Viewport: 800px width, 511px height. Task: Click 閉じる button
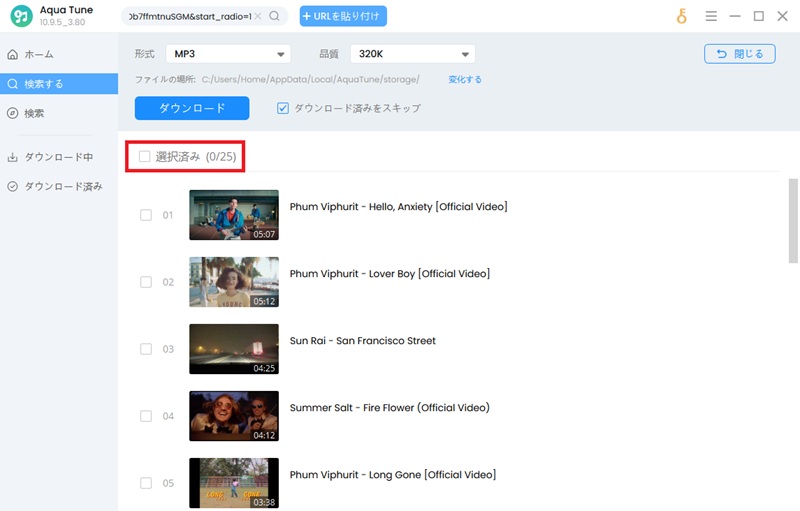tap(740, 54)
